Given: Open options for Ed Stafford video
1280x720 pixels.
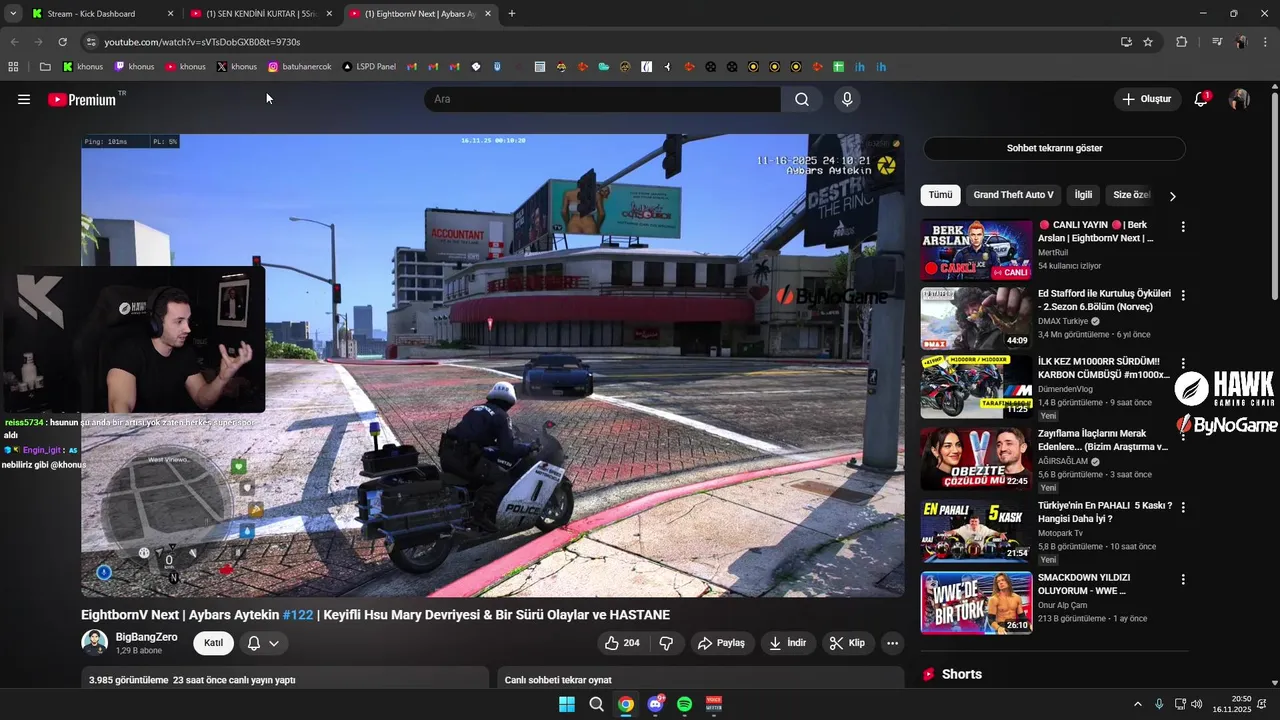Looking at the screenshot, I should [1183, 295].
